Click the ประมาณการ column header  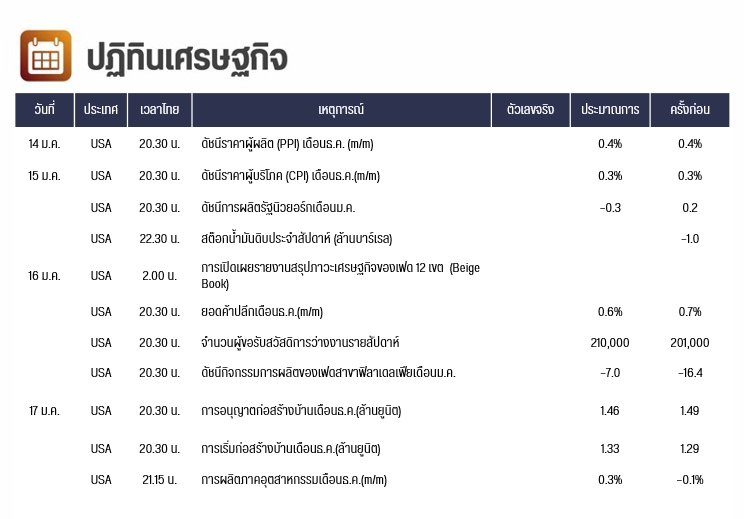click(610, 110)
